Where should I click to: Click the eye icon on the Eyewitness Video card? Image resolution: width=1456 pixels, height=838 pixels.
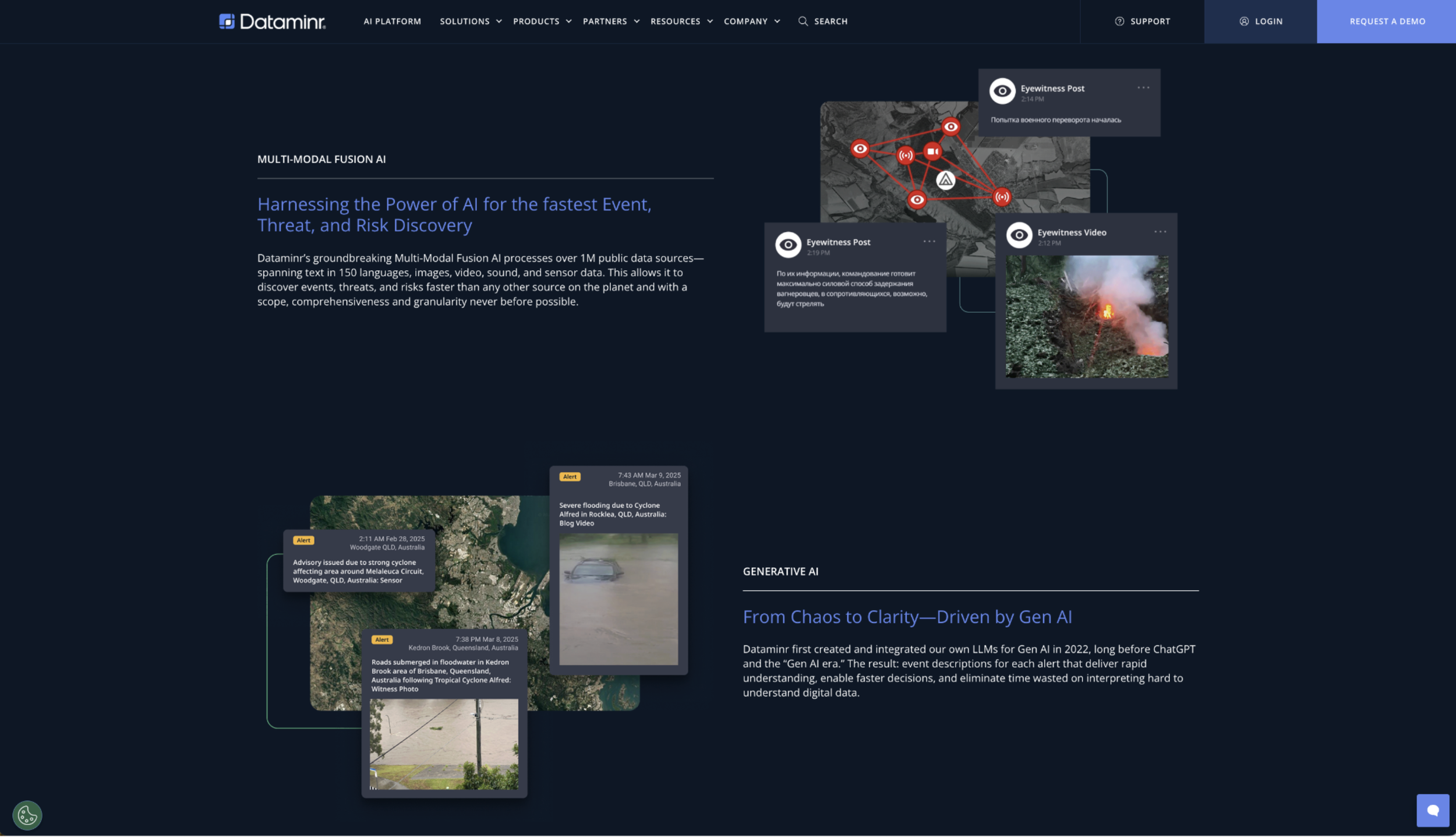click(x=1019, y=235)
